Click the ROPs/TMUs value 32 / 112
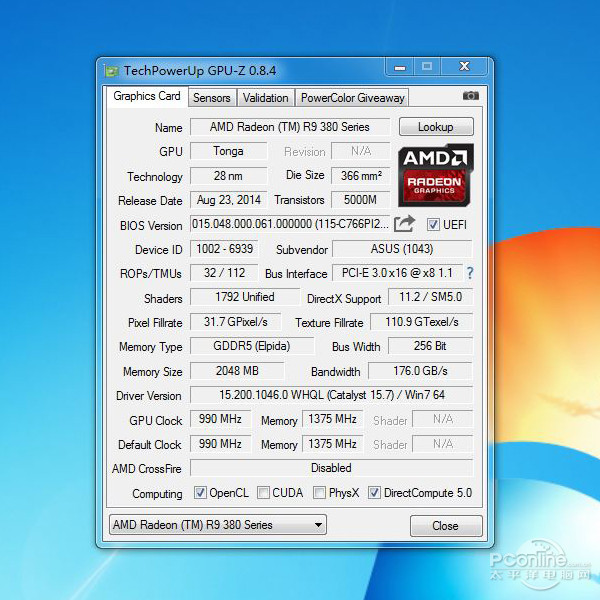600x600 pixels. (x=224, y=273)
